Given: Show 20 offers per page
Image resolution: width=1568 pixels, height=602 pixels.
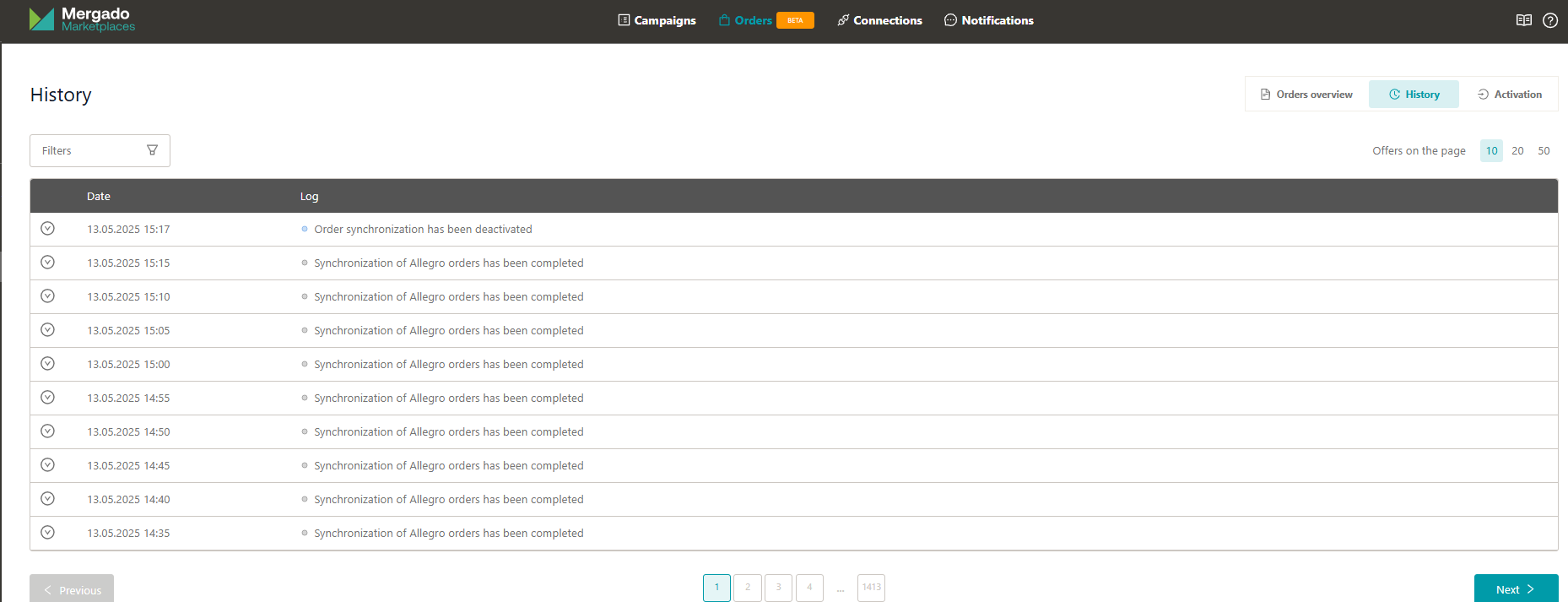Looking at the screenshot, I should click(1517, 151).
